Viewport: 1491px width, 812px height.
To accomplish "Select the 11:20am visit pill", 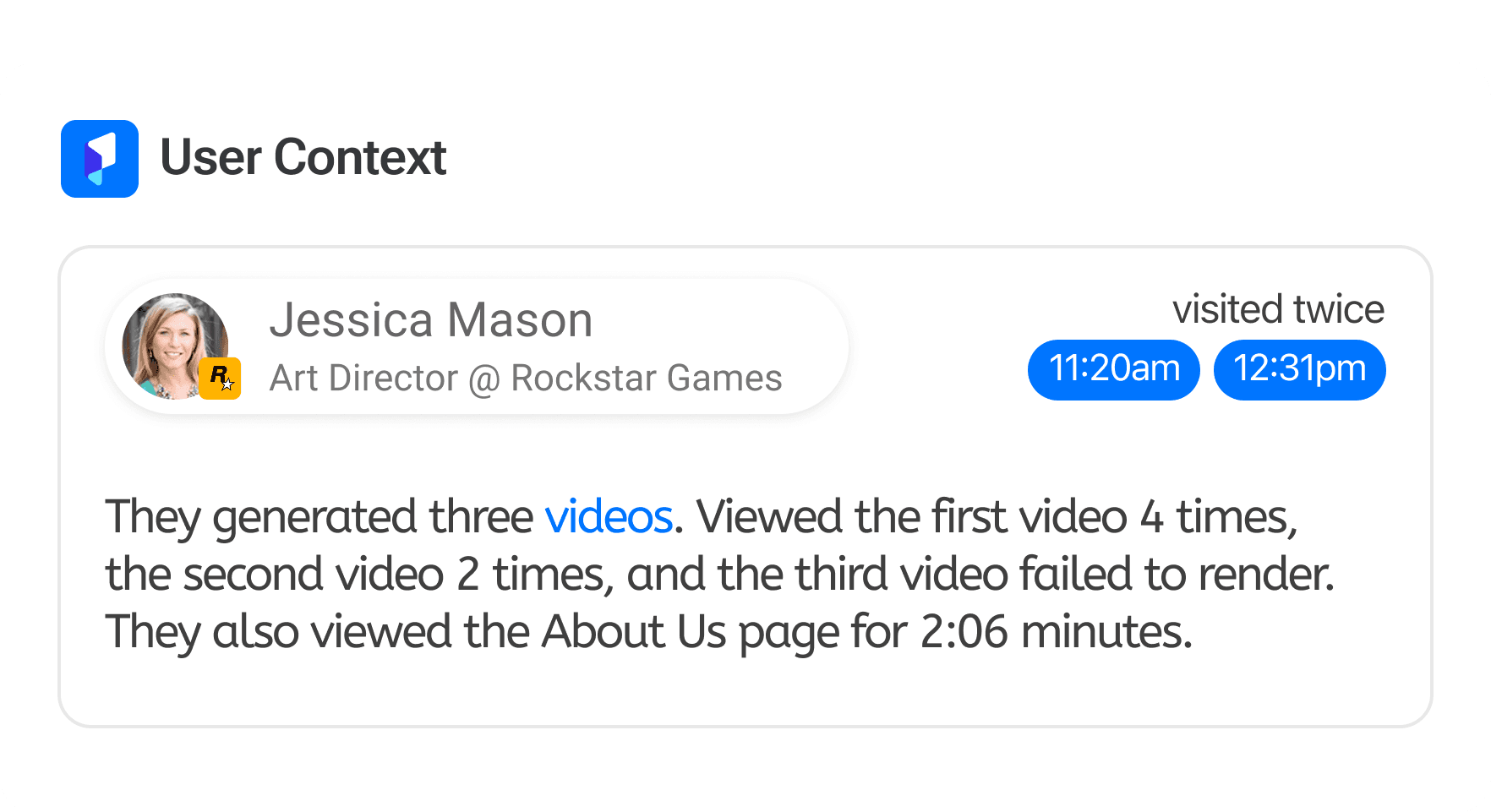I will pos(1113,369).
